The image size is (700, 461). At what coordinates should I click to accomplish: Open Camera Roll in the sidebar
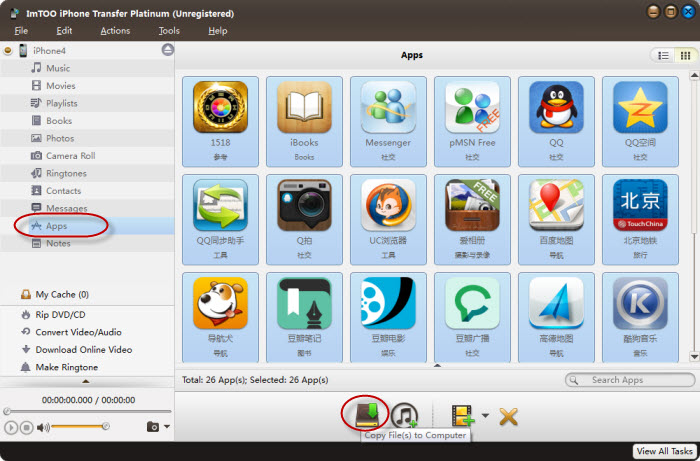coord(87,156)
